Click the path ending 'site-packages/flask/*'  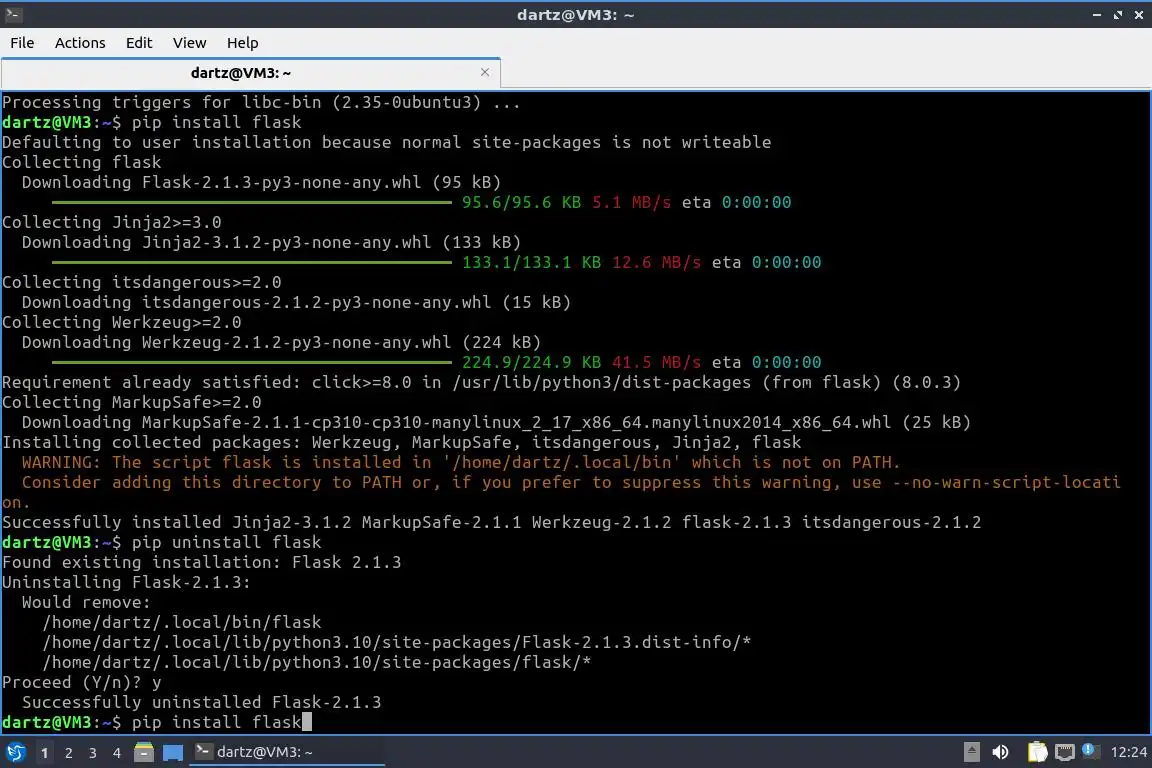click(x=317, y=663)
